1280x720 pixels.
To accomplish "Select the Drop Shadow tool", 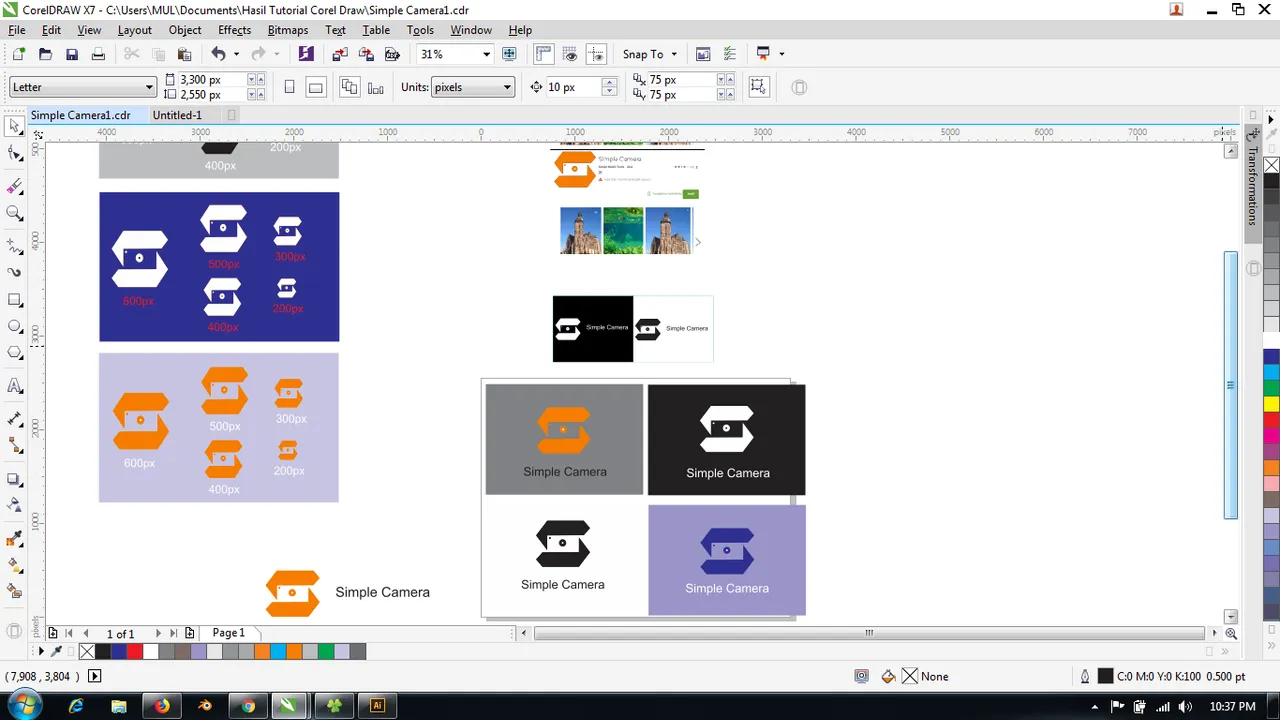I will point(14,479).
